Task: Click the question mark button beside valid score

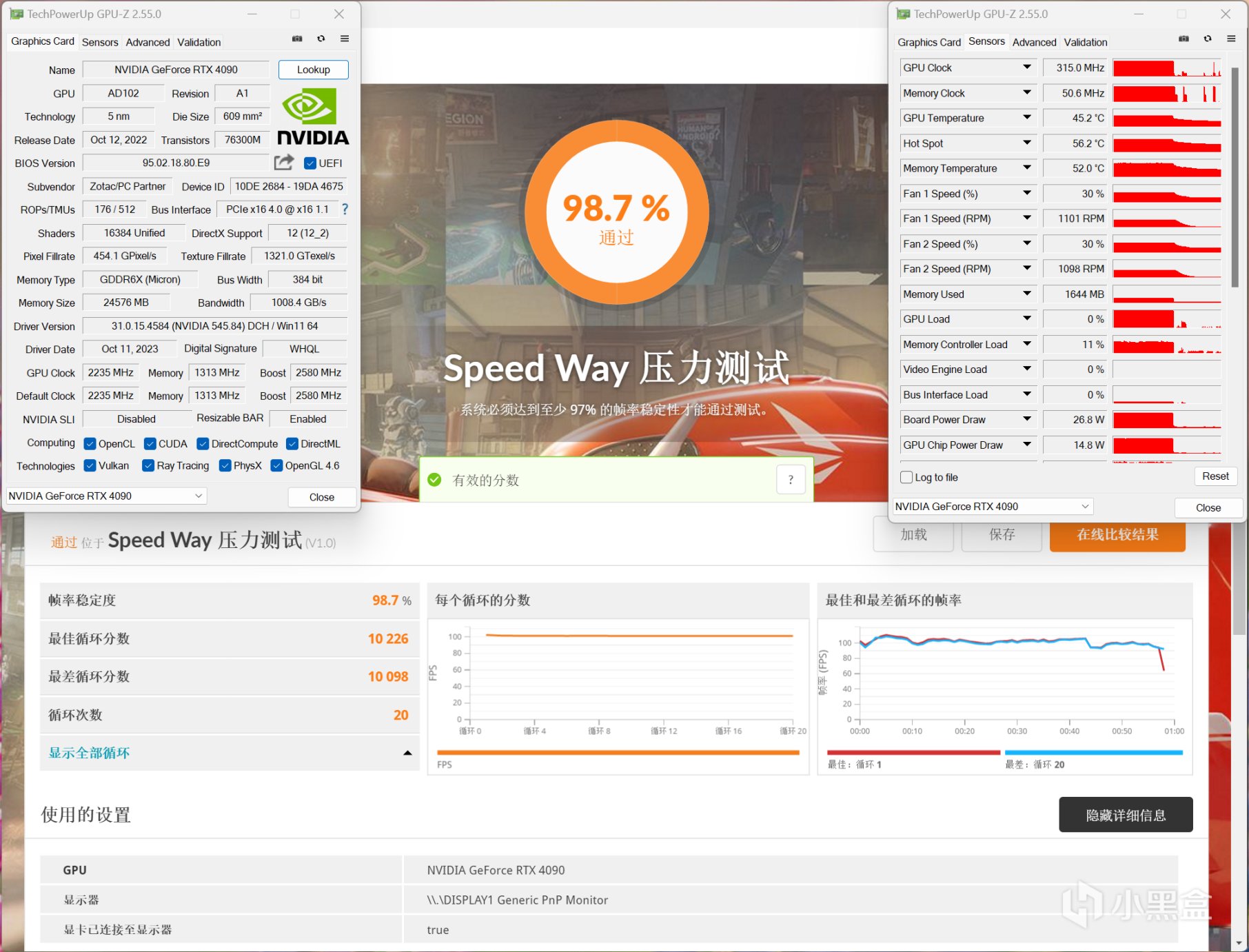Action: click(x=791, y=480)
